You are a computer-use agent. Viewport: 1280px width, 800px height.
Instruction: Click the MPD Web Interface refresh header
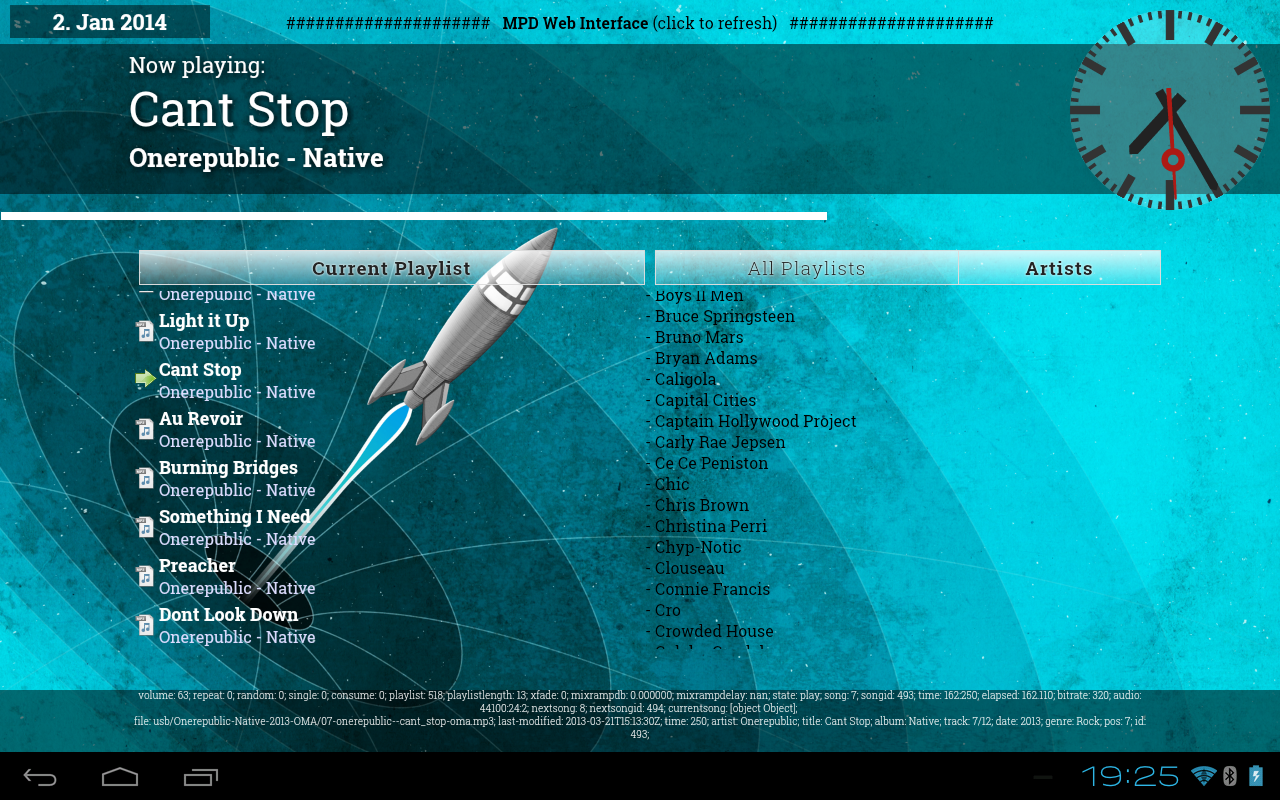click(x=640, y=23)
